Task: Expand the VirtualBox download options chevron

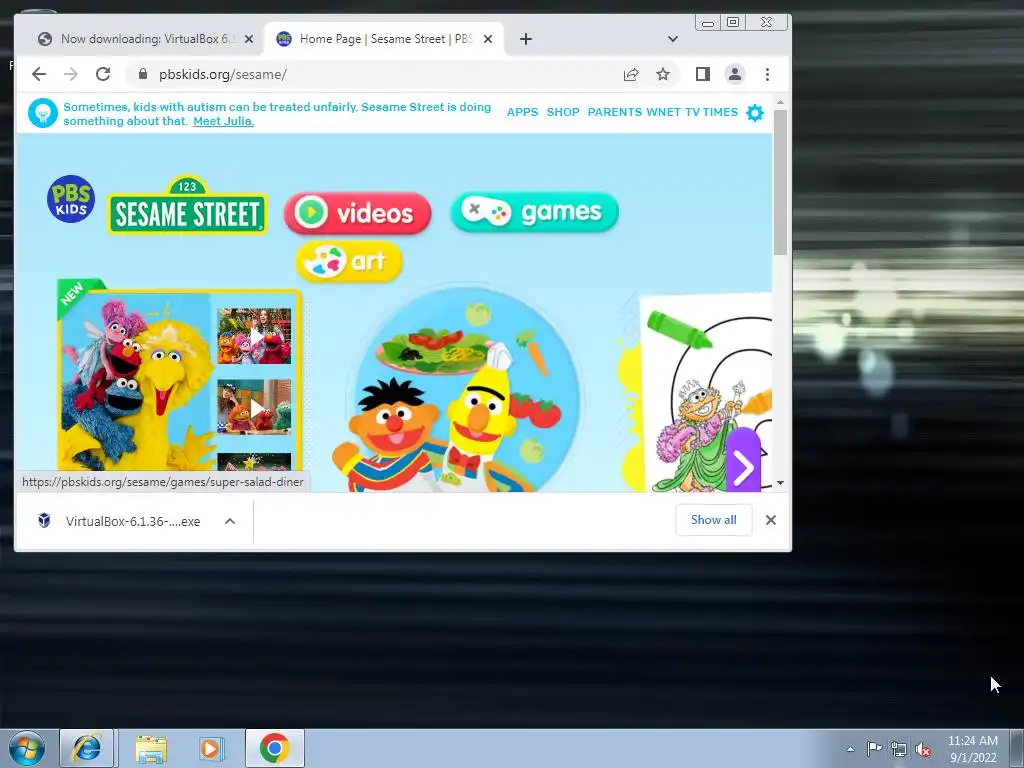Action: point(230,521)
